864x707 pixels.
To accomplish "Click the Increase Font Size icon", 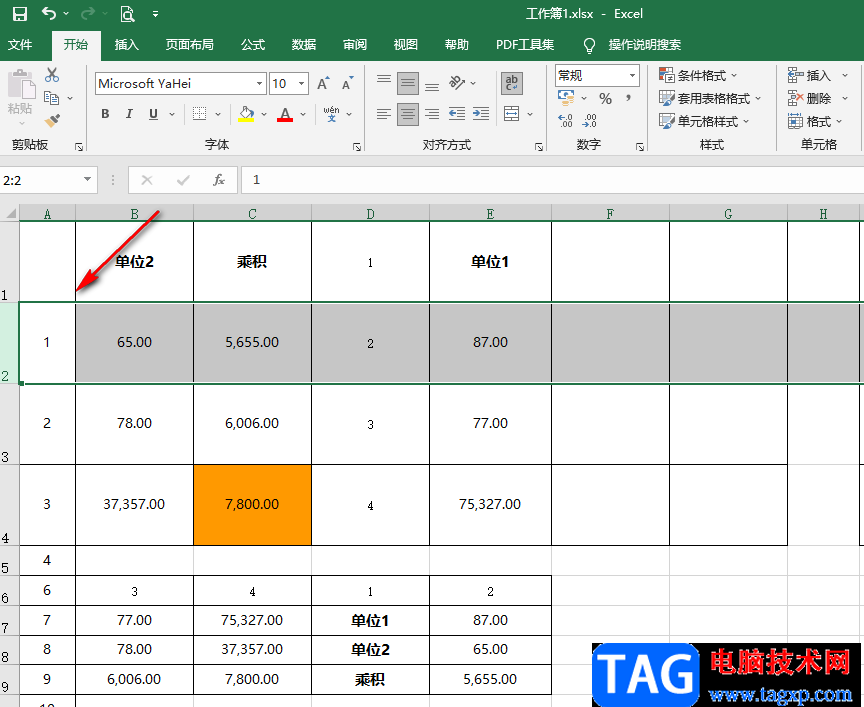I will [323, 84].
